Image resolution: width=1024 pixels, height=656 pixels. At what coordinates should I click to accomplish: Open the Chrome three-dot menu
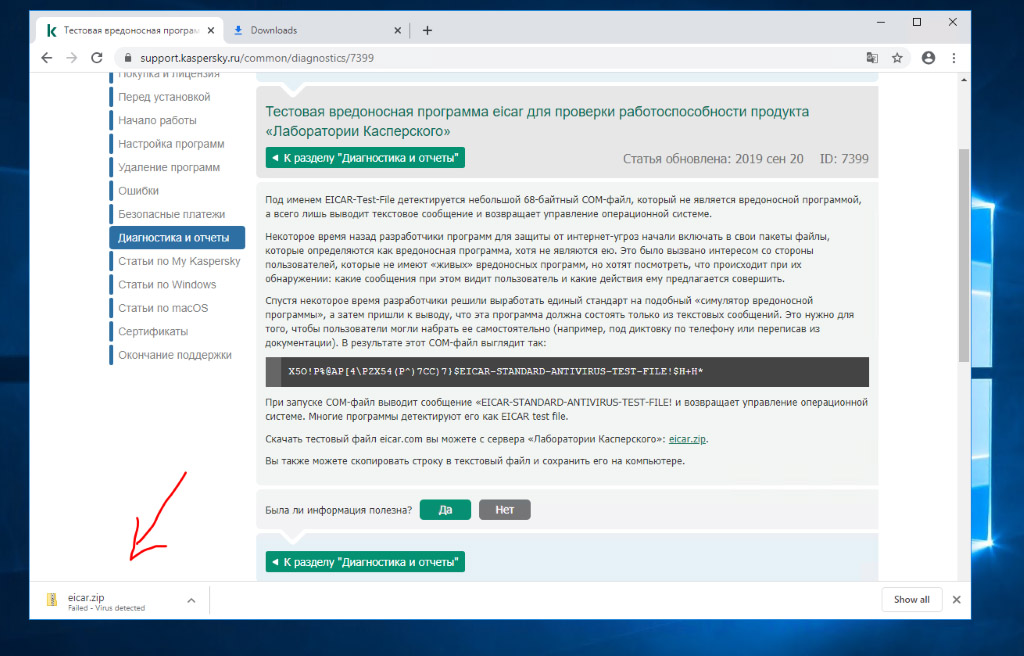click(954, 58)
